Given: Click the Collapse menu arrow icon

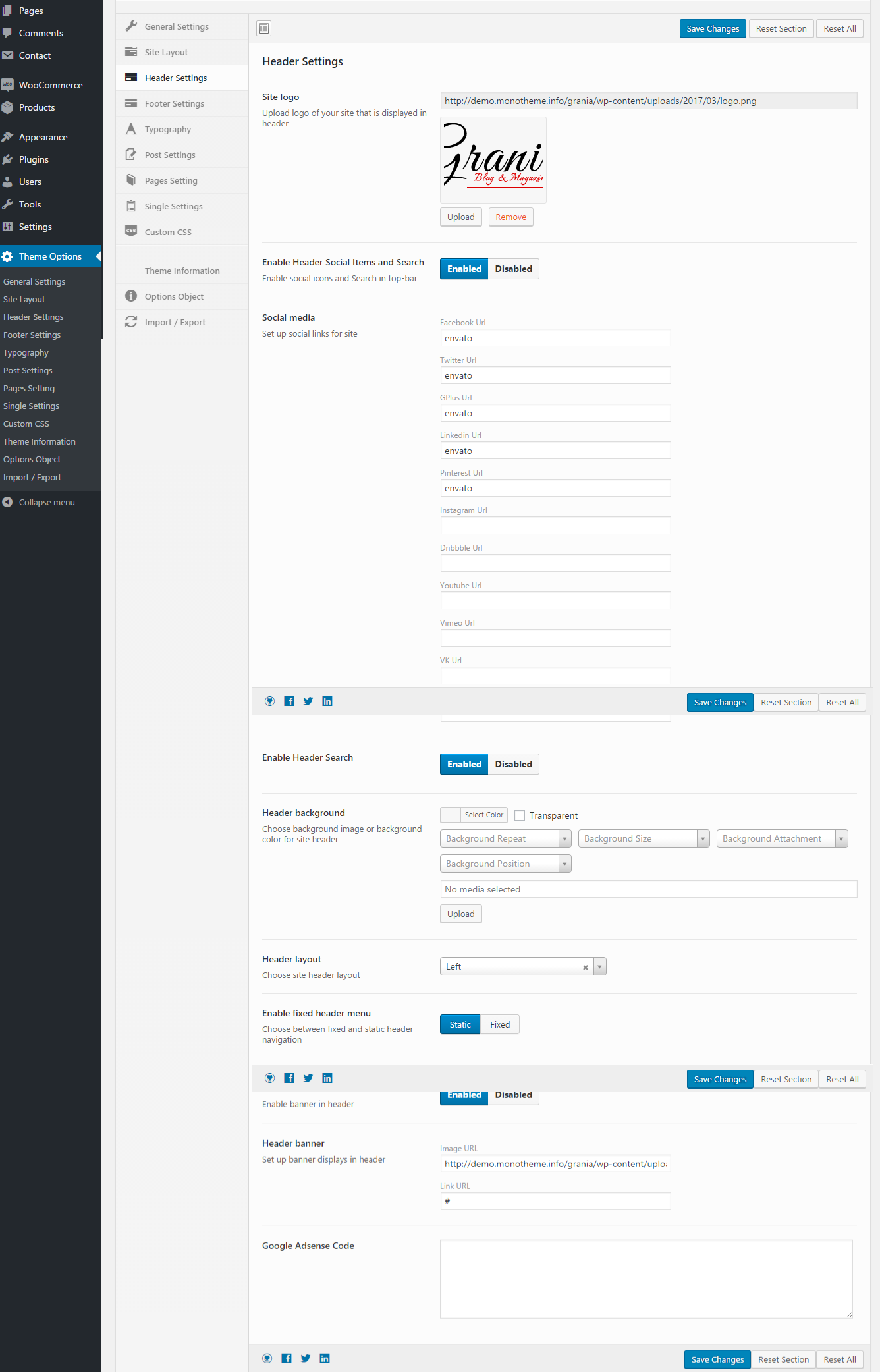Looking at the screenshot, I should [x=8, y=502].
